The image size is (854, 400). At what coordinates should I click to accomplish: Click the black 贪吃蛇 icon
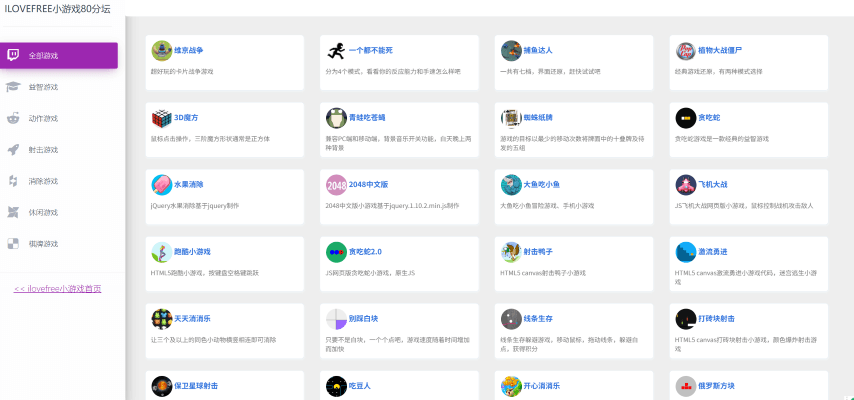click(x=686, y=118)
